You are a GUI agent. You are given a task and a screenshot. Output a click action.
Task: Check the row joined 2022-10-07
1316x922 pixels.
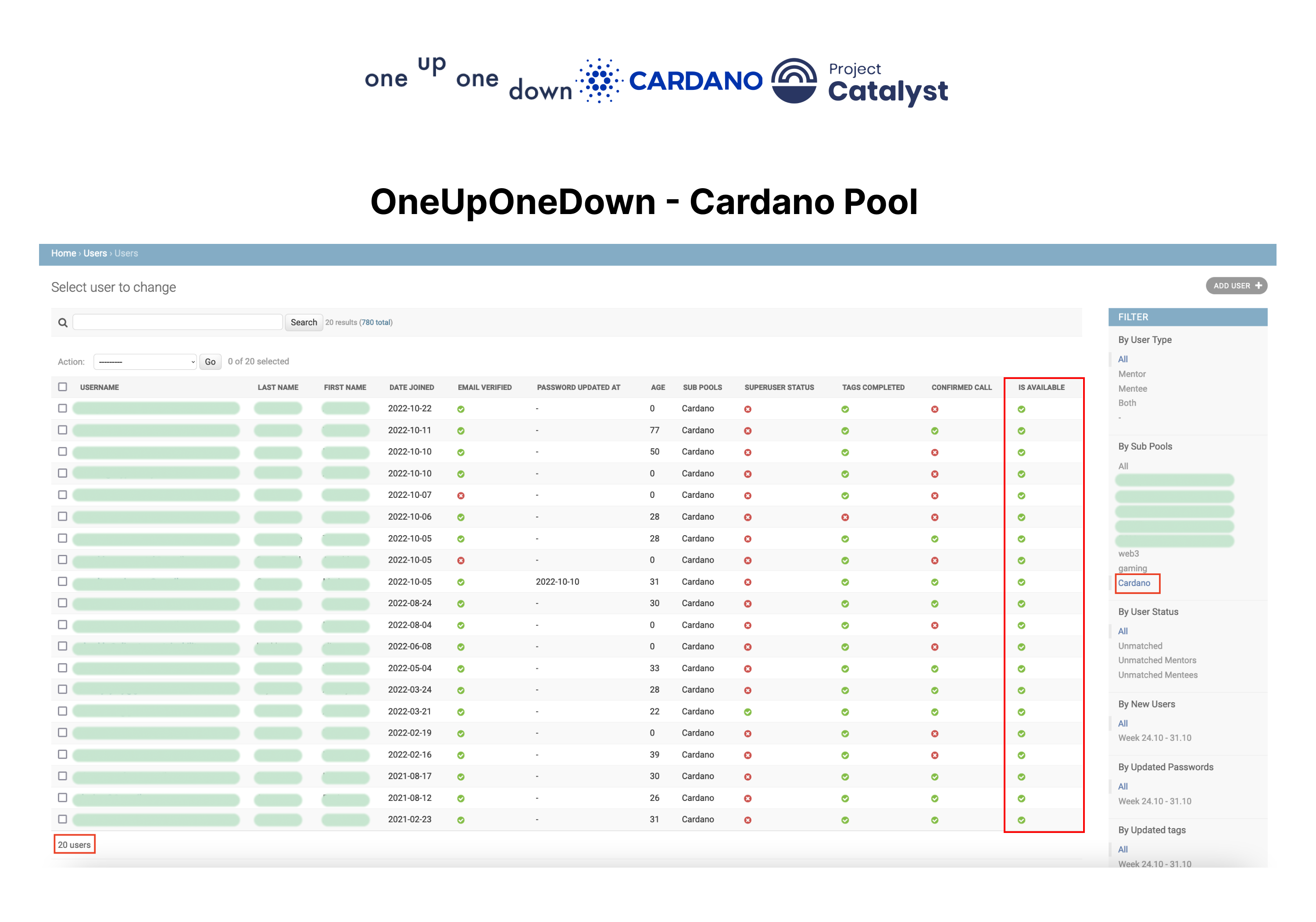click(62, 494)
